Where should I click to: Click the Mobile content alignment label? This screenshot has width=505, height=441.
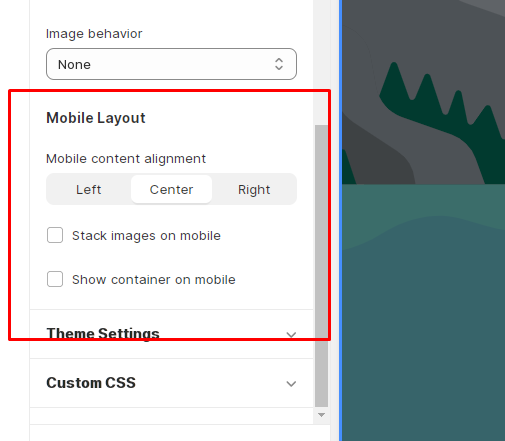[x=126, y=159]
